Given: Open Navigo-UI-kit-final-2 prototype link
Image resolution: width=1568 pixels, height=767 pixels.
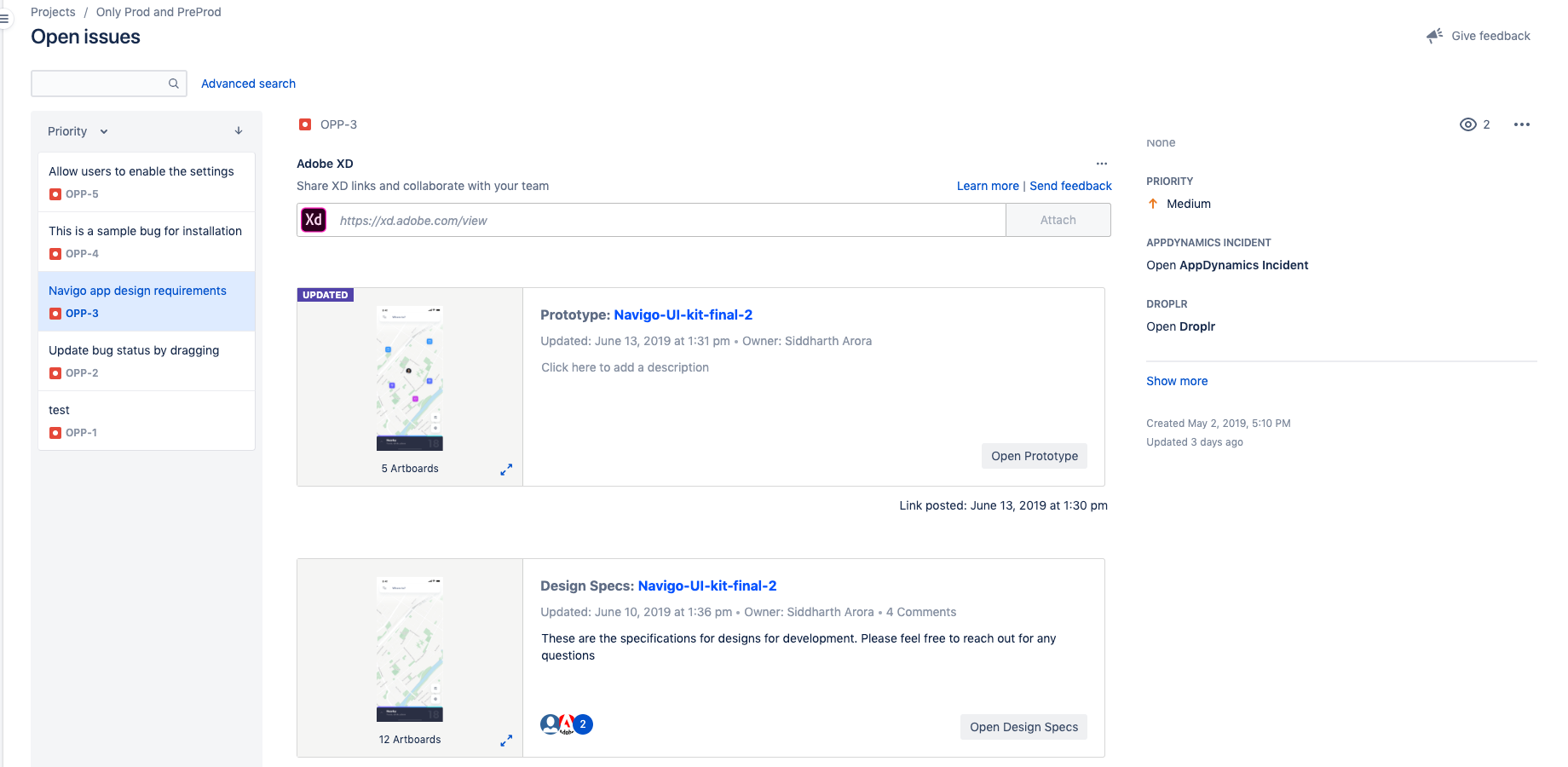Looking at the screenshot, I should [x=683, y=314].
